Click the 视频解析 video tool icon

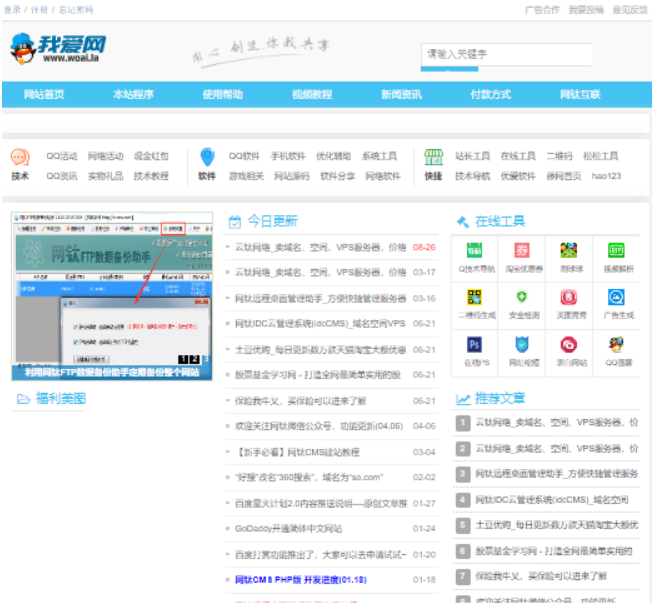click(x=615, y=252)
